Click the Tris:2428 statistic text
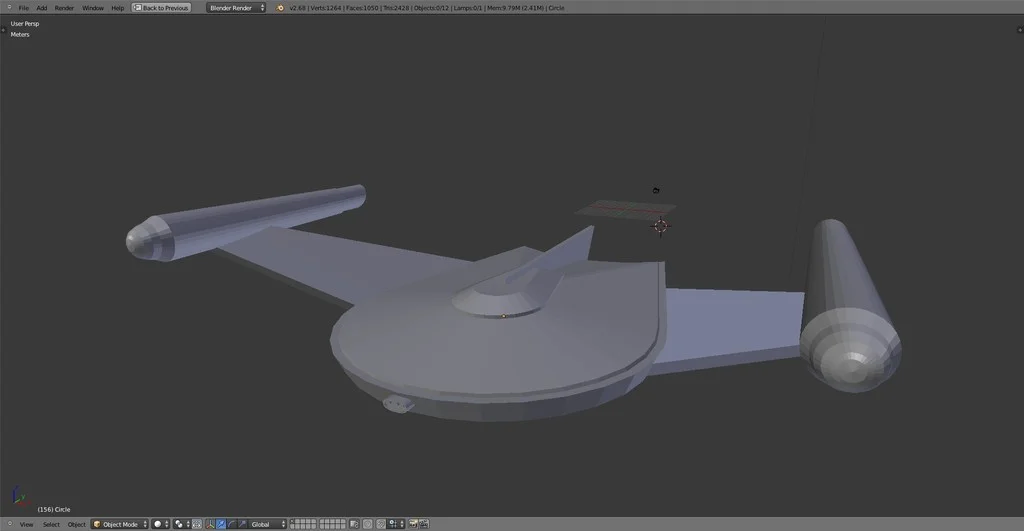1024x531 pixels. coord(396,8)
